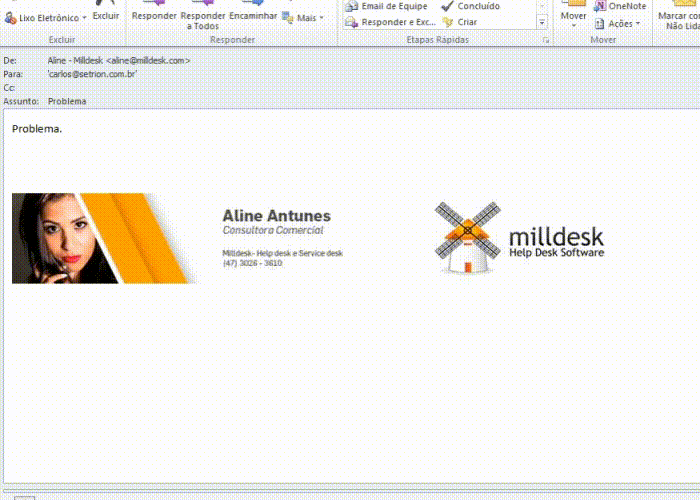Click the Responder e Excluir icon
This screenshot has width=700, height=500.
pos(352,22)
